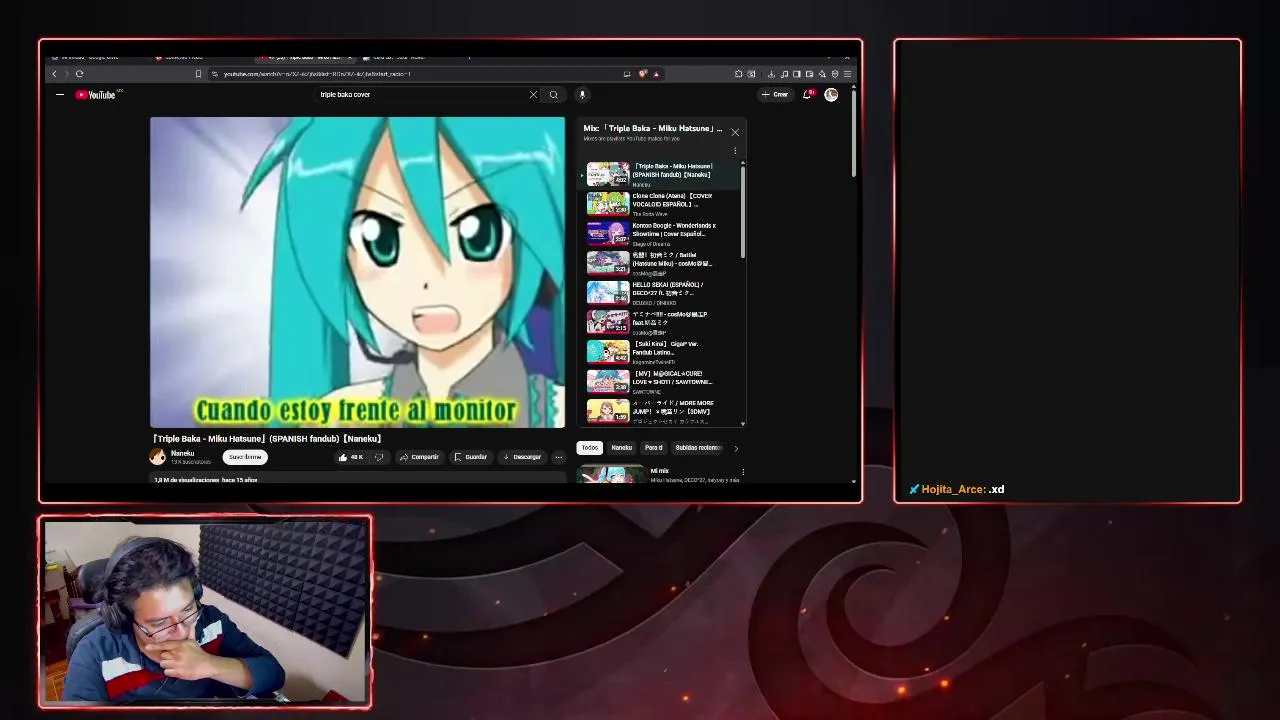Click the Triple Baka video player
The image size is (1280, 720).
pos(358,272)
